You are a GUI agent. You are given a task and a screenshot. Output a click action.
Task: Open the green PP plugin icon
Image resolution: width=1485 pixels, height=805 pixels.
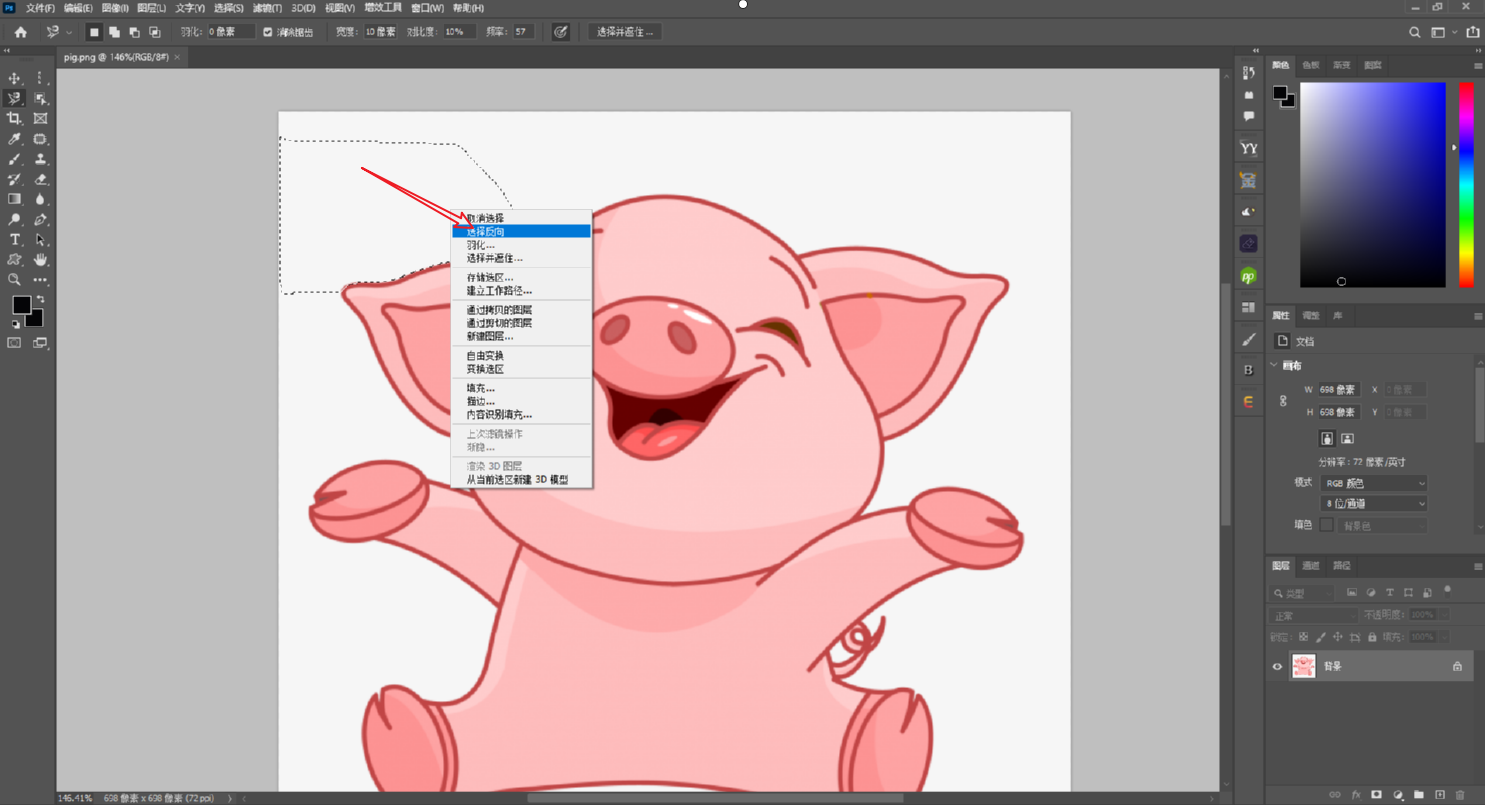pyautogui.click(x=1248, y=276)
